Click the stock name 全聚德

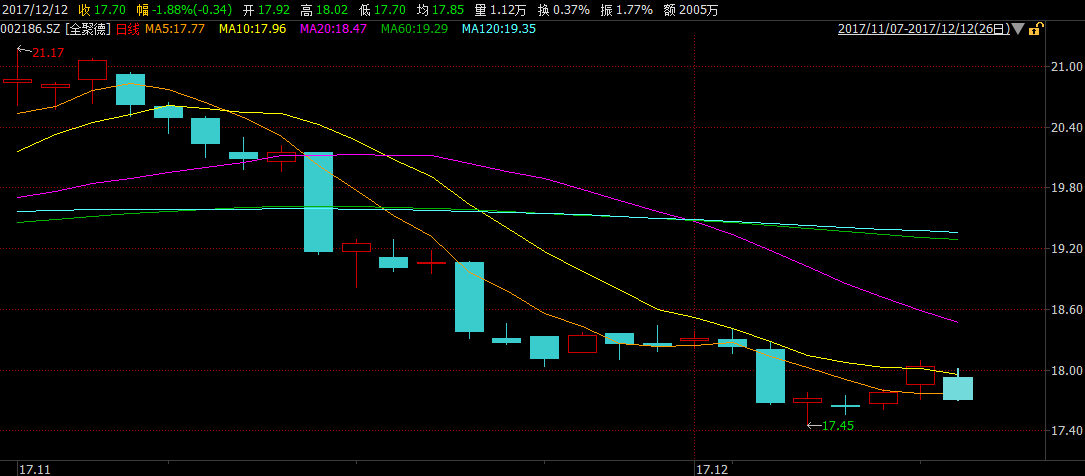(89, 29)
